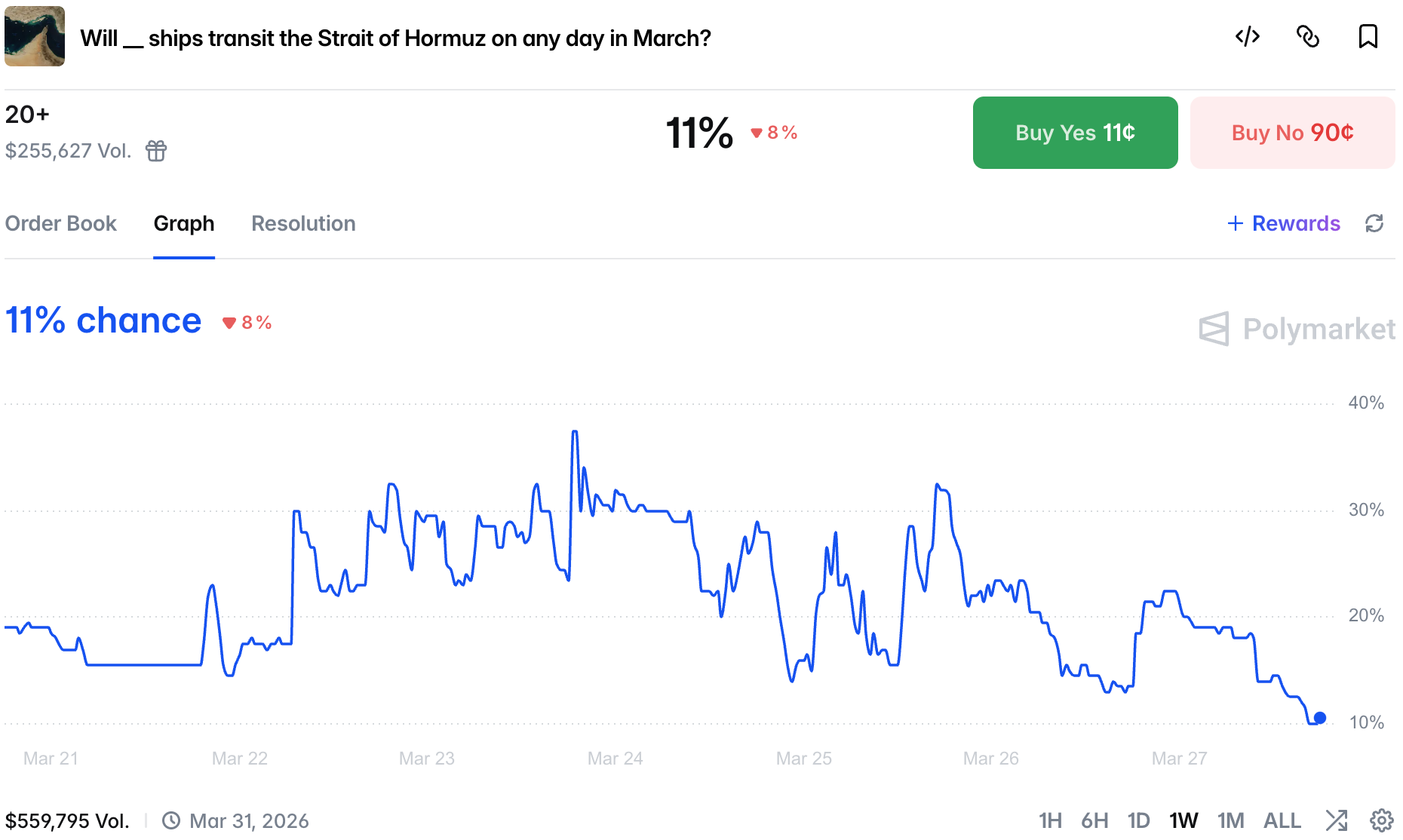
Task: Open the Rewards link
Action: [1284, 224]
